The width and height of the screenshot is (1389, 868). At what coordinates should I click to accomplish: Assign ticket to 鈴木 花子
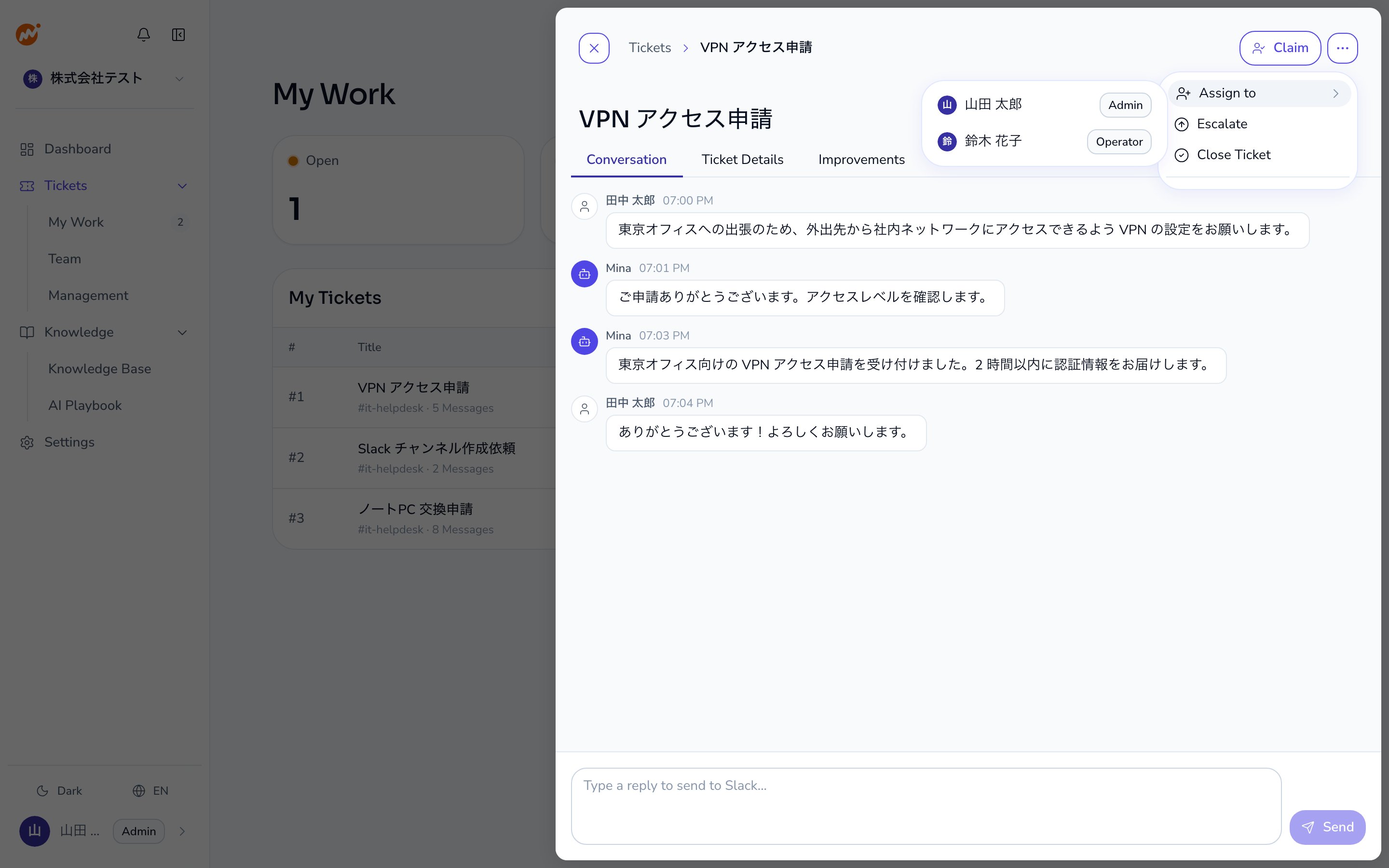[x=1044, y=142]
